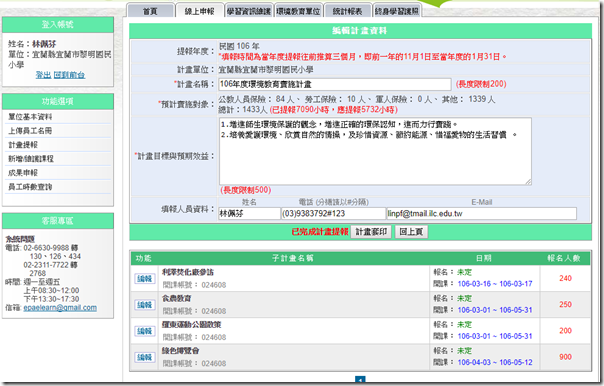Click the 回上頁 button

[411, 232]
